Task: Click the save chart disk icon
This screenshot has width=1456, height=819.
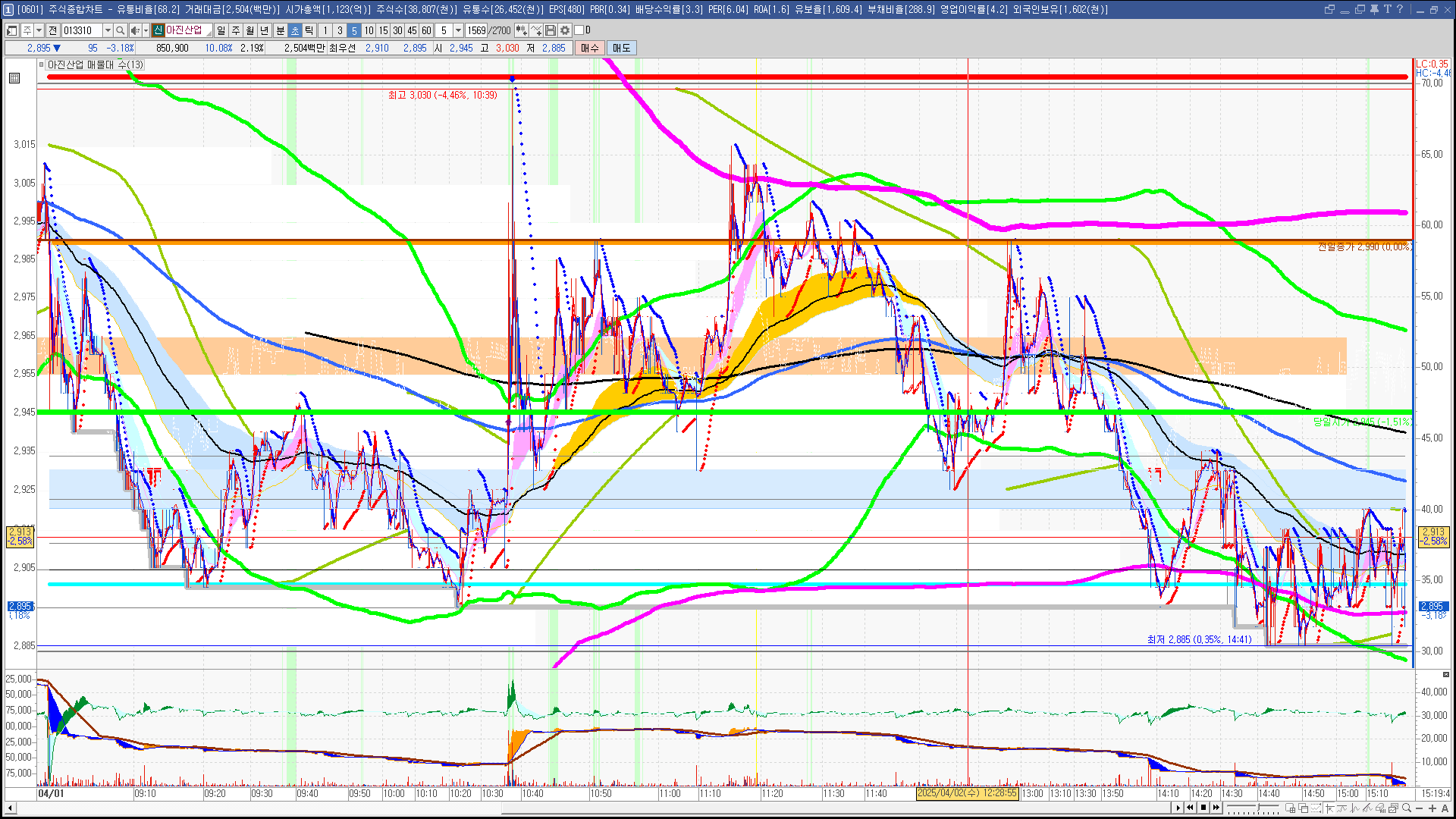Action: (x=551, y=30)
